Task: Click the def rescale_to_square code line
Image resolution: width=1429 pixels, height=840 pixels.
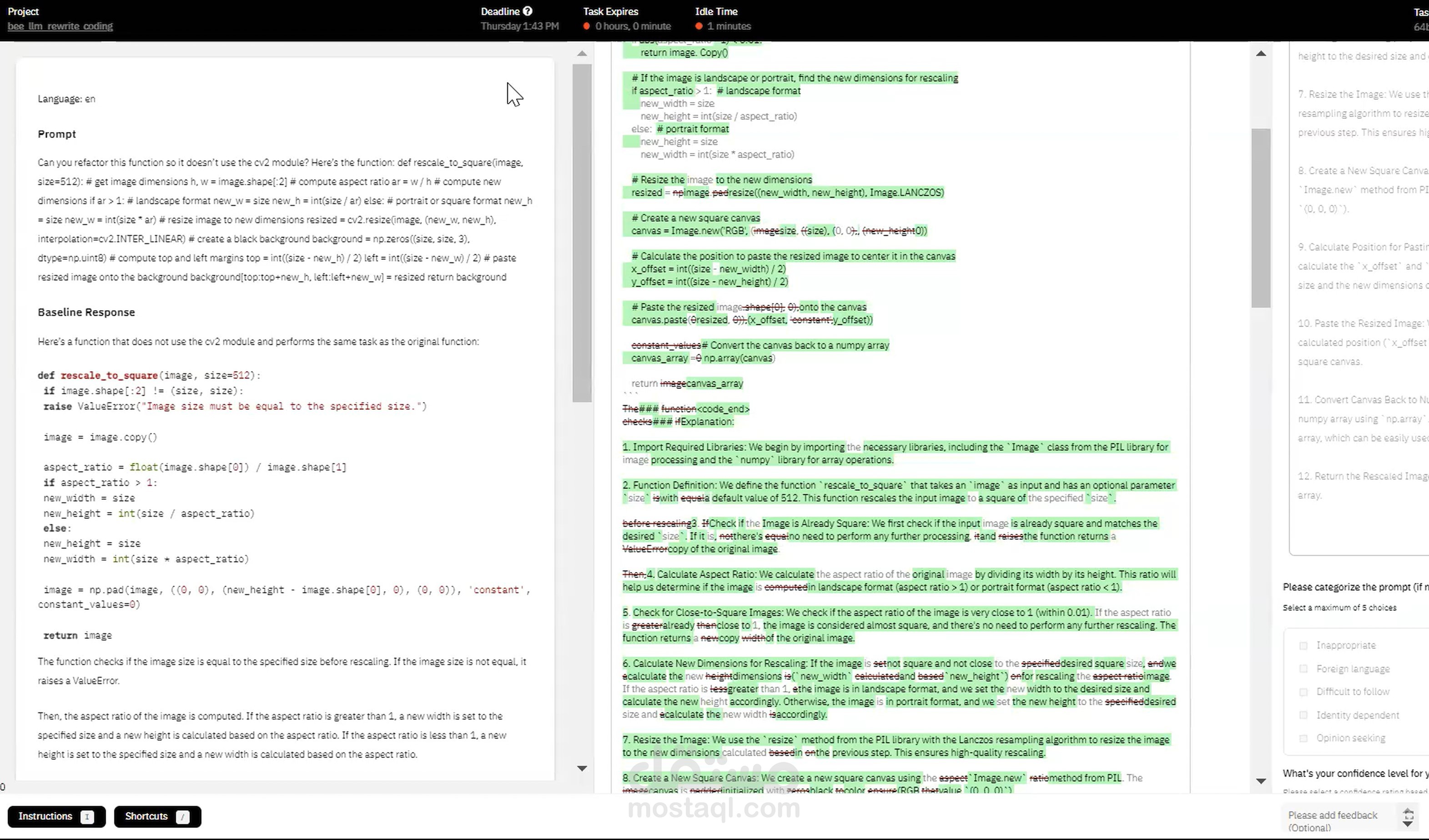Action: pyautogui.click(x=149, y=375)
